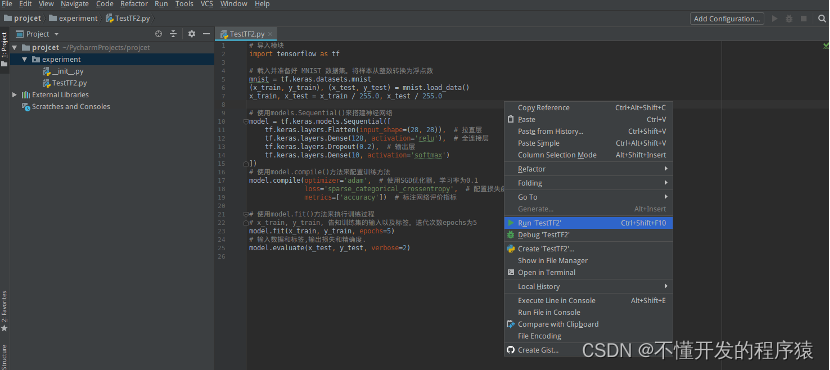830x370 pixels.
Task: Click the model.evaluate code line
Action: point(329,248)
